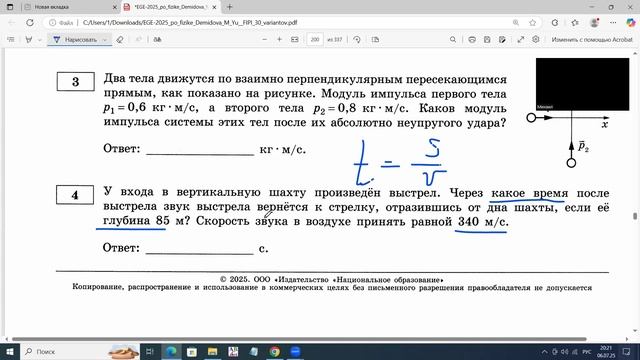Open Google Chrome from taskbar
This screenshot has height=360, width=640.
275,351
